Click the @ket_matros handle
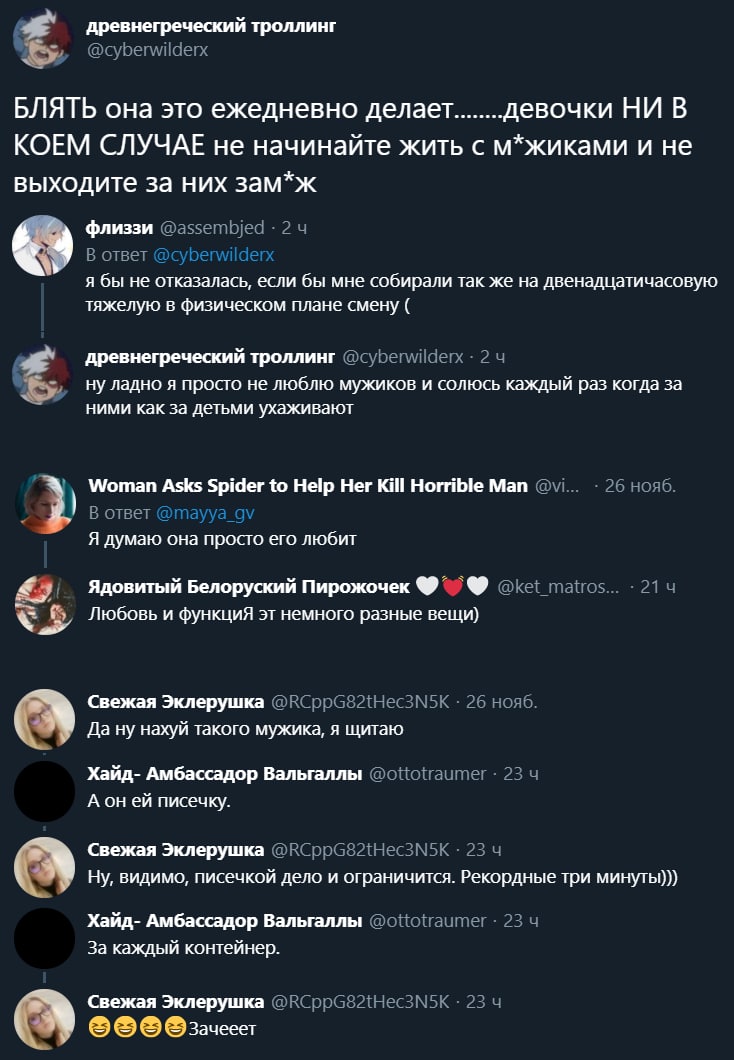Viewport: 734px width, 1060px height. [558, 587]
